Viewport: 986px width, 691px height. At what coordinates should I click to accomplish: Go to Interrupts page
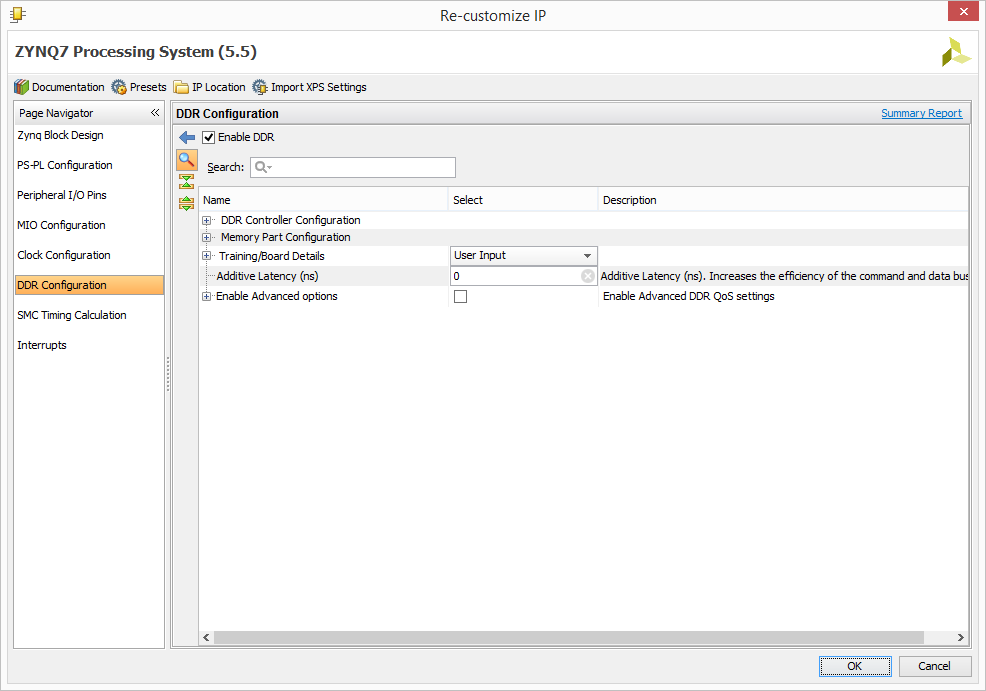42,345
